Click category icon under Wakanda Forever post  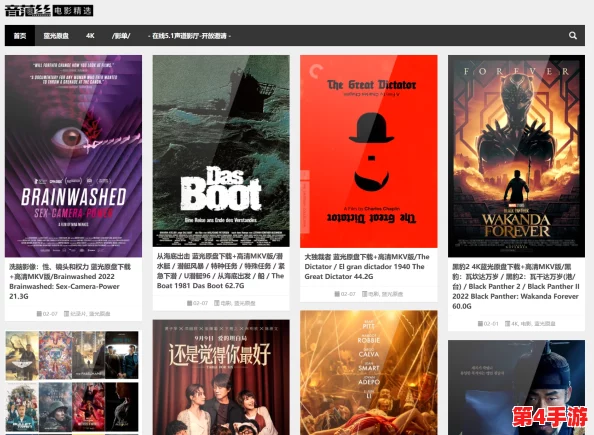(x=507, y=324)
